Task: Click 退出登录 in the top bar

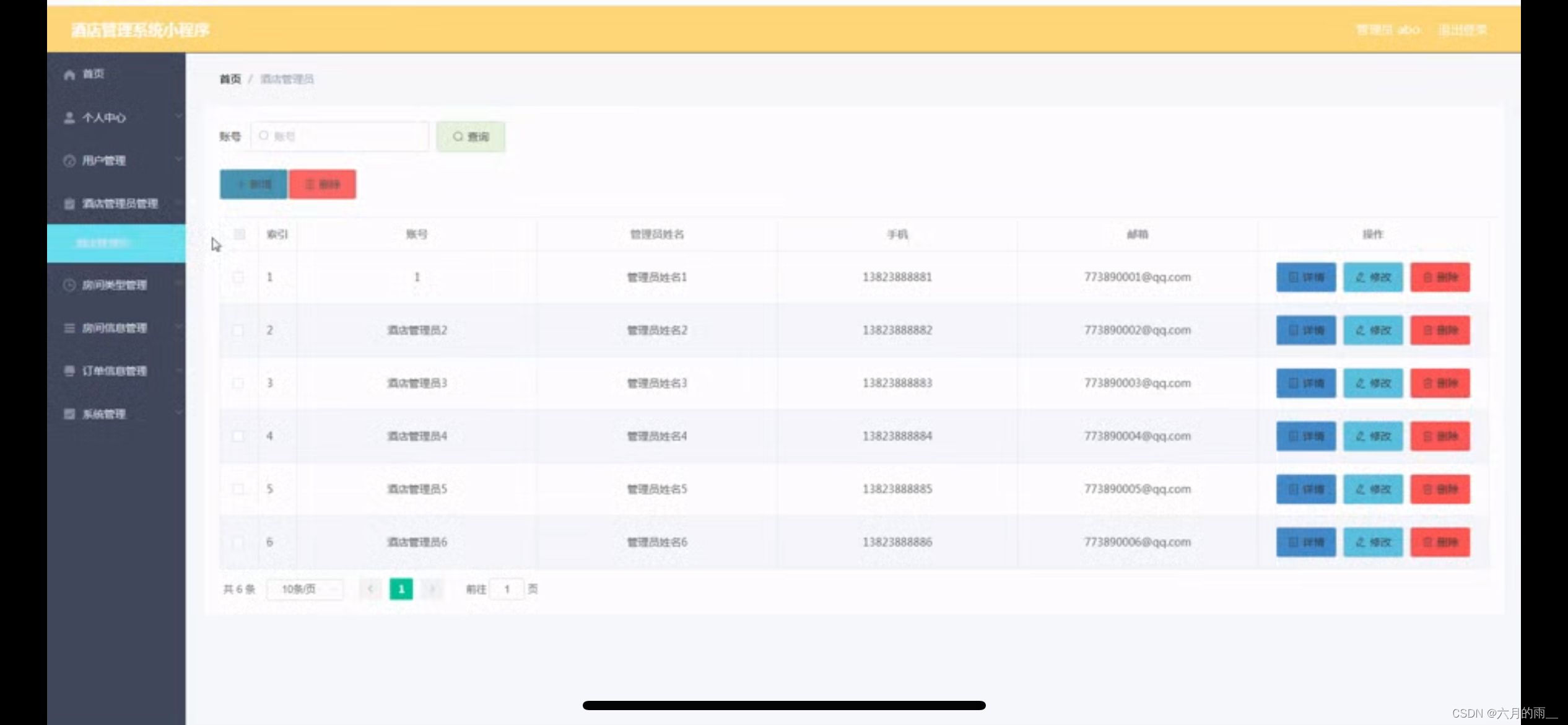Action: pos(1462,30)
